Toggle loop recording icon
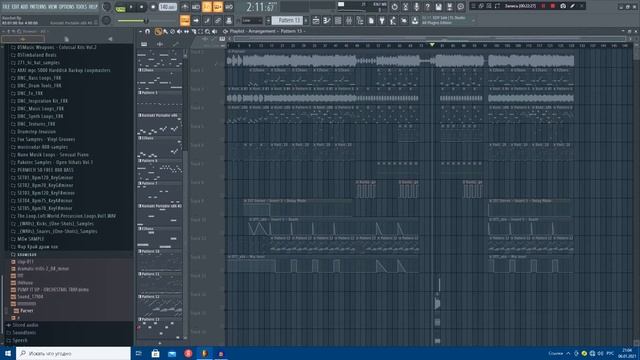 [229, 7]
